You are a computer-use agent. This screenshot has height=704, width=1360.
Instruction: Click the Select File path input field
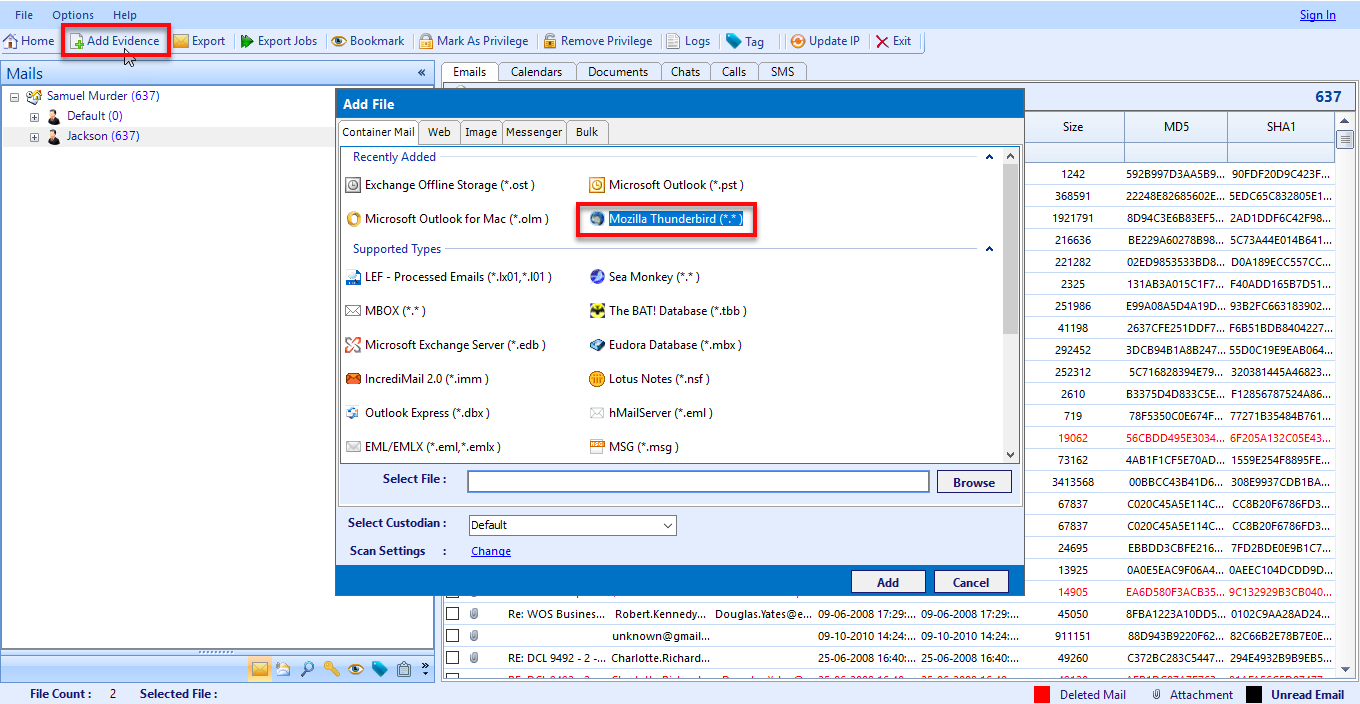coord(699,482)
